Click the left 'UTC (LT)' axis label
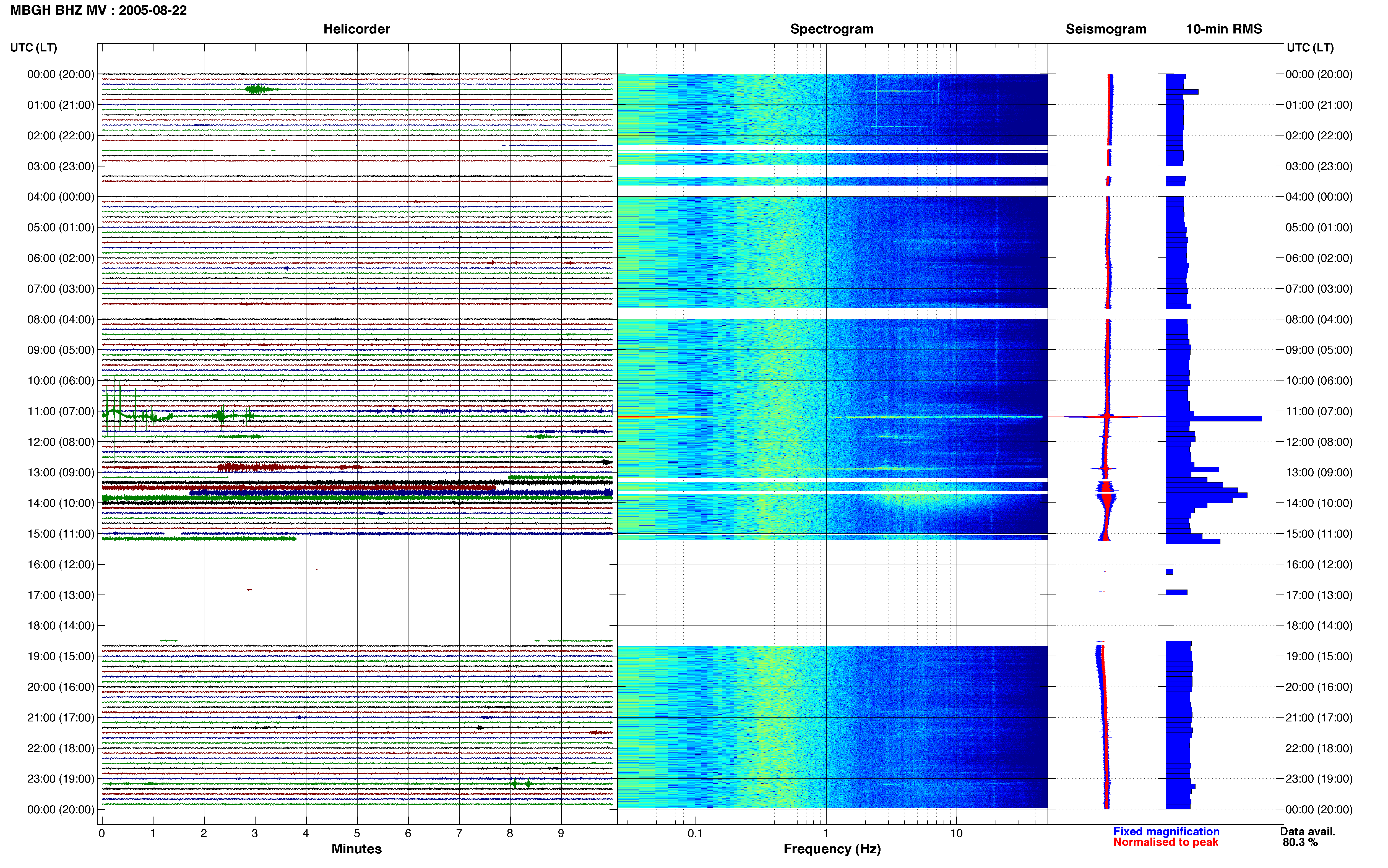Viewport: 1388px width, 868px height. (34, 48)
